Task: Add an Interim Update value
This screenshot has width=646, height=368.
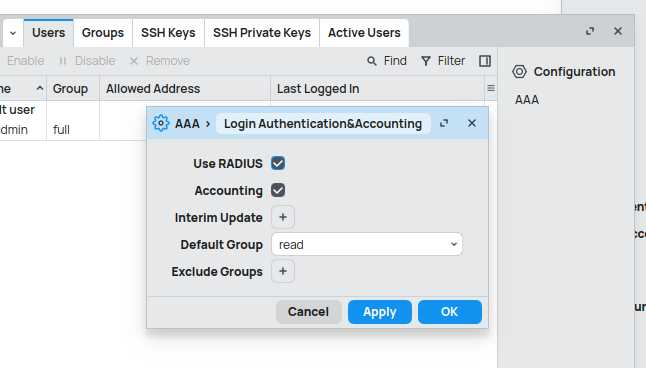Action: coord(283,217)
